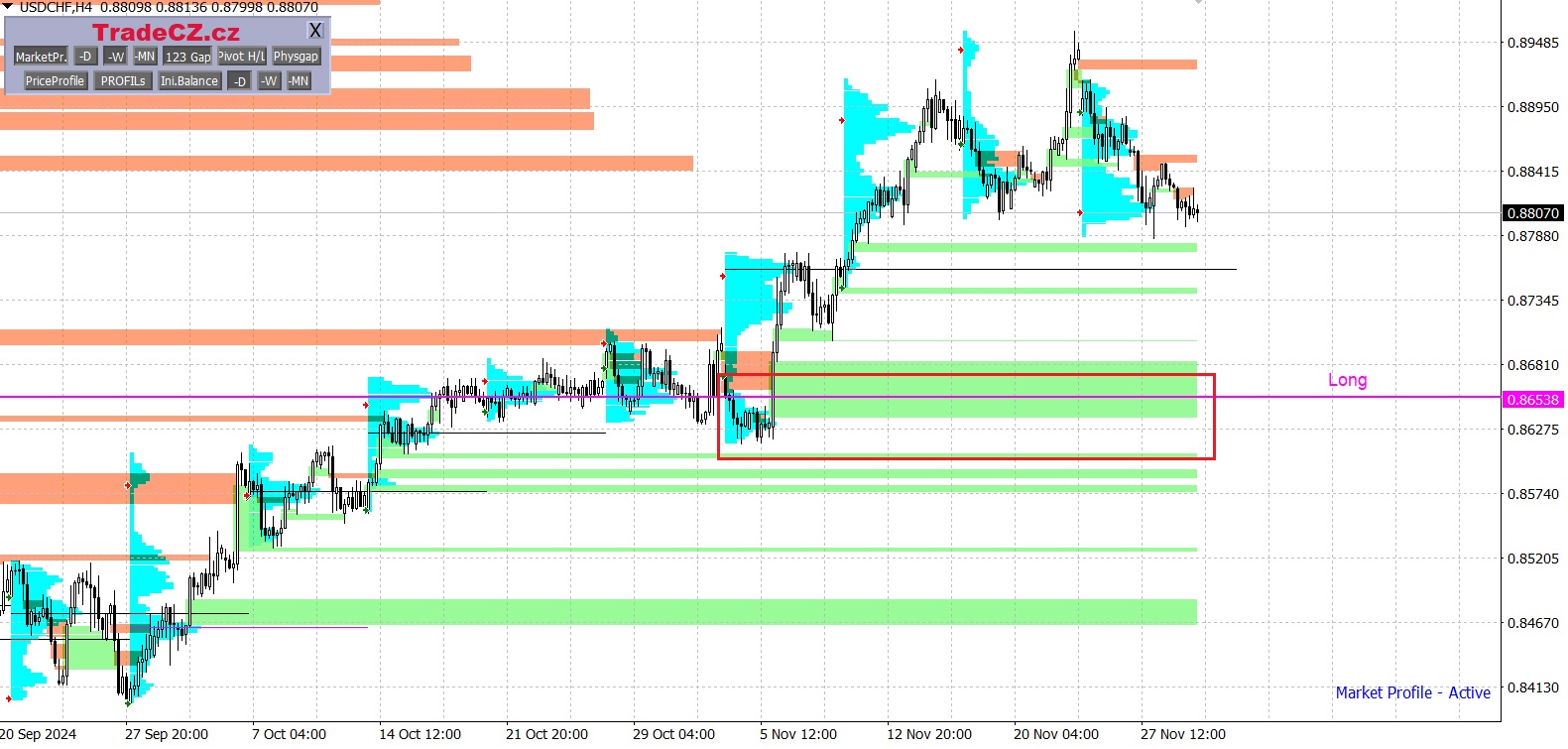Screen dimensions: 1568x749
Task: Click the PROFILs button
Action: pyautogui.click(x=123, y=80)
